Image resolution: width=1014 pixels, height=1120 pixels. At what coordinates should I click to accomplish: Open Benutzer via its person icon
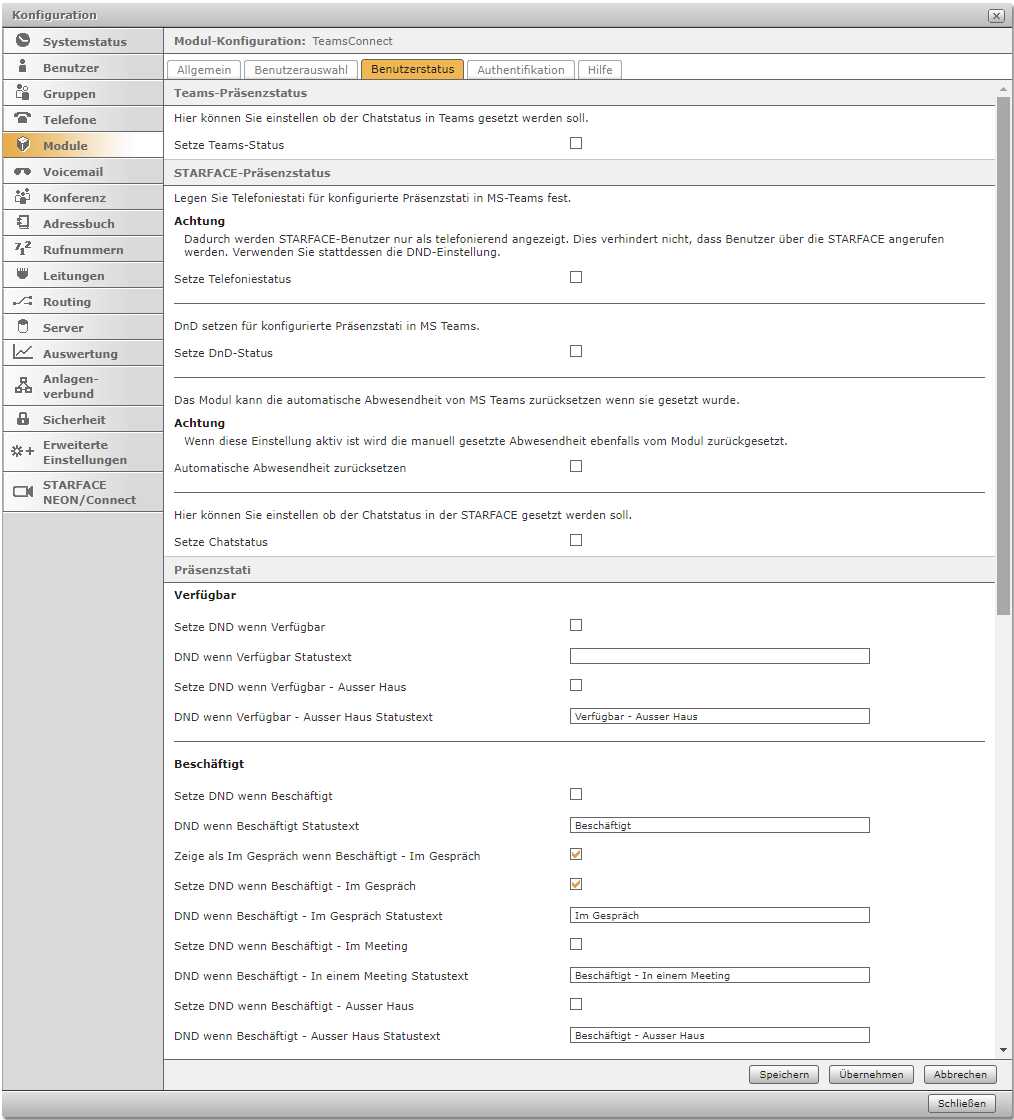coord(23,67)
